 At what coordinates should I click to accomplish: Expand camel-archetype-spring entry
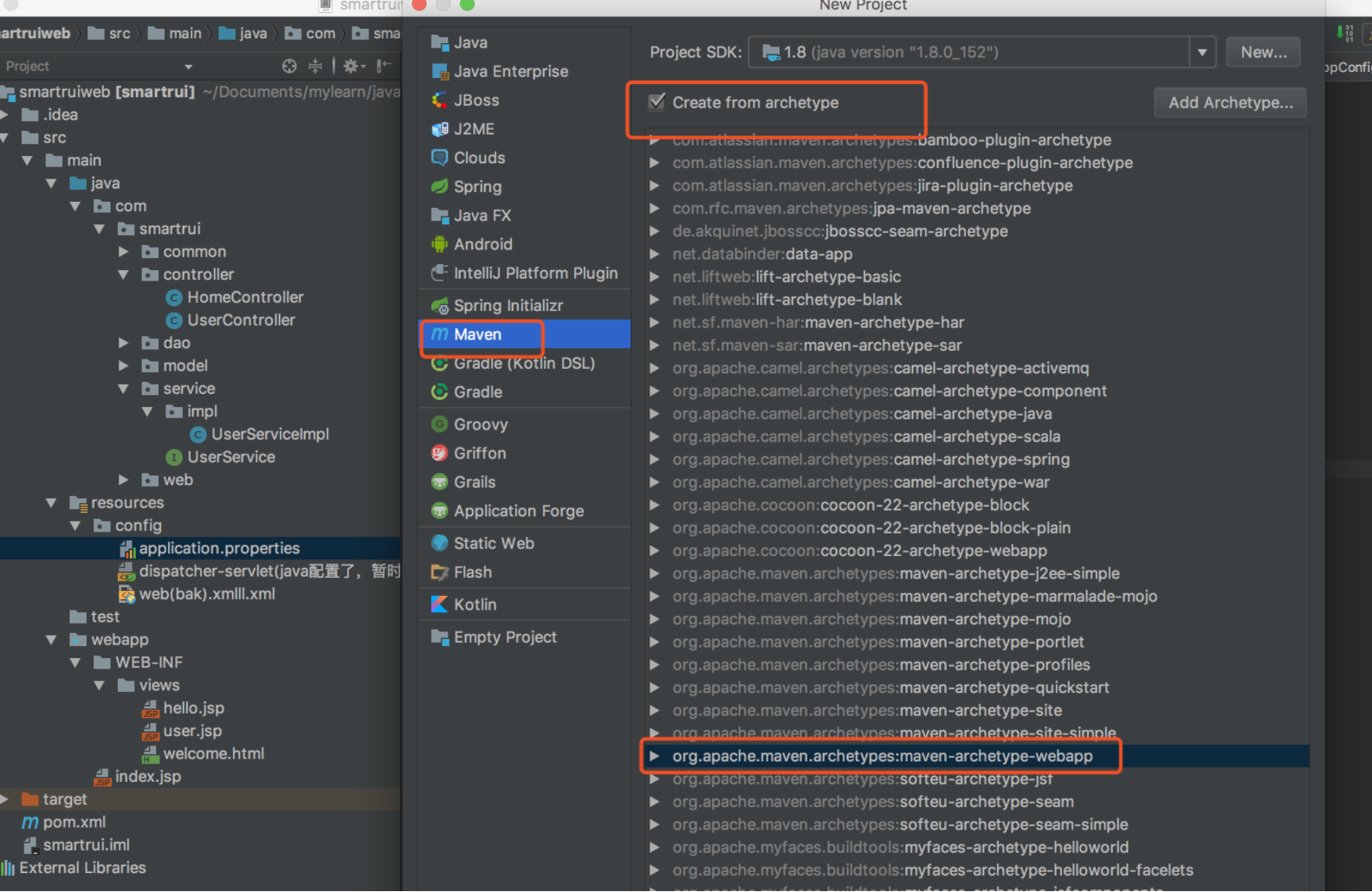[655, 459]
